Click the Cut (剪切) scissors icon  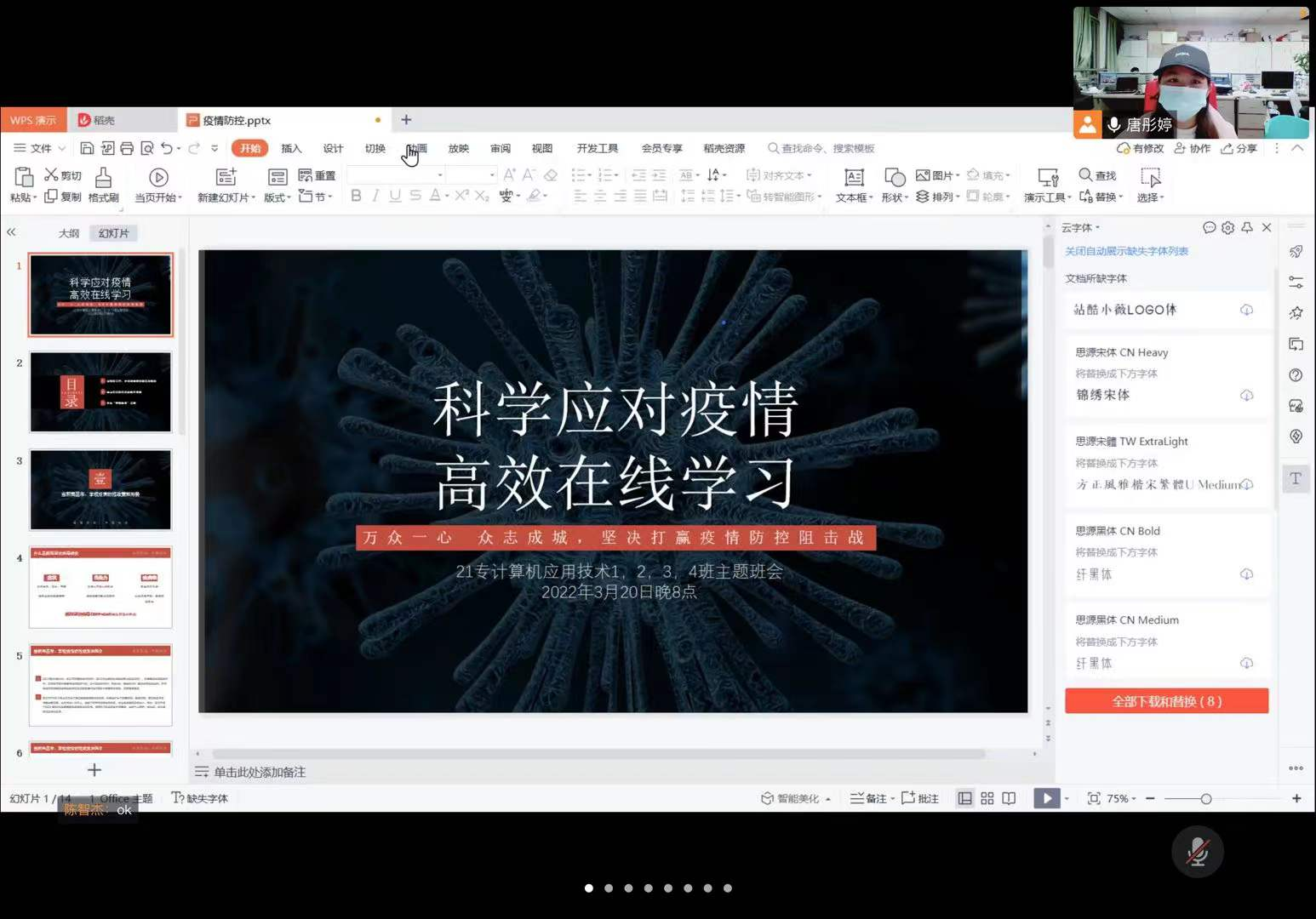pyautogui.click(x=51, y=174)
